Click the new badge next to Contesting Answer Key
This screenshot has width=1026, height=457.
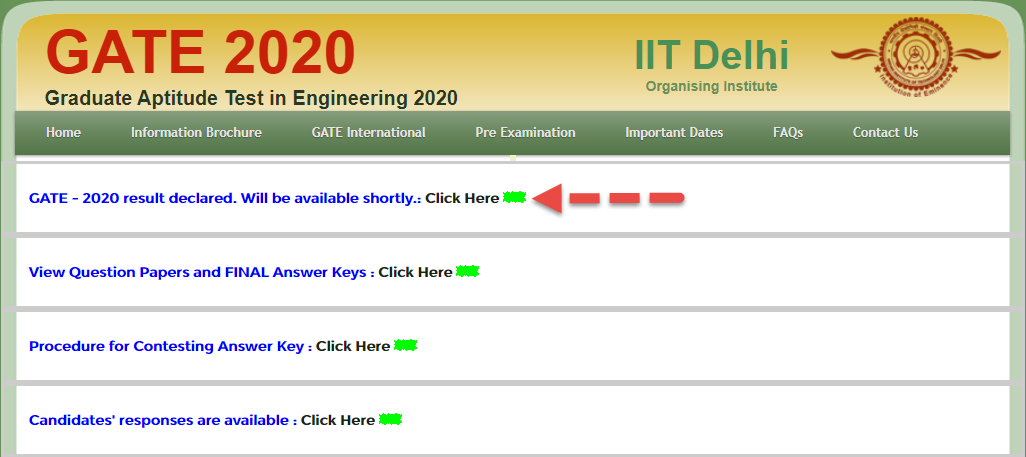tap(405, 345)
